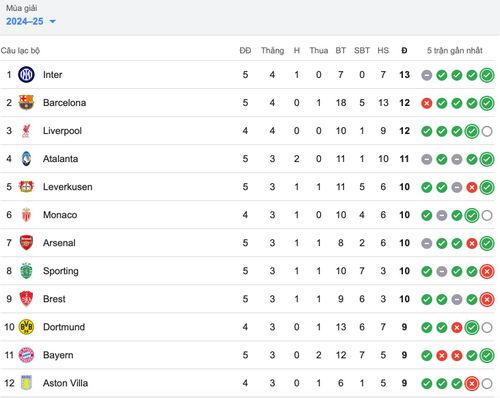Click the HS column header
This screenshot has width=500, height=398.
(383, 51)
